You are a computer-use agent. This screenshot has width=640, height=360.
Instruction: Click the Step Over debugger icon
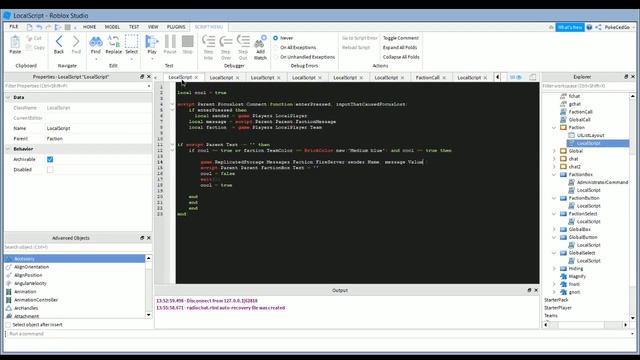(226, 41)
